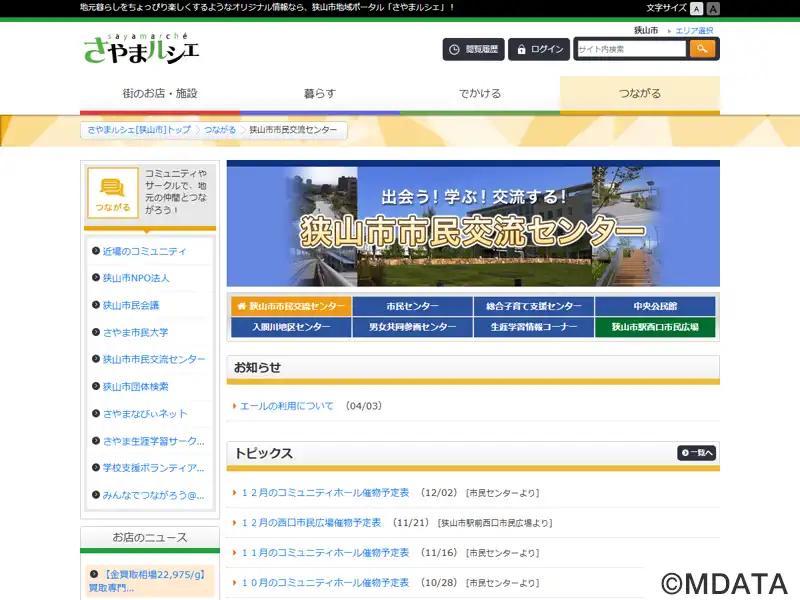Click 近場のコミュニティ in the sidebar
800x600 pixels.
(144, 251)
